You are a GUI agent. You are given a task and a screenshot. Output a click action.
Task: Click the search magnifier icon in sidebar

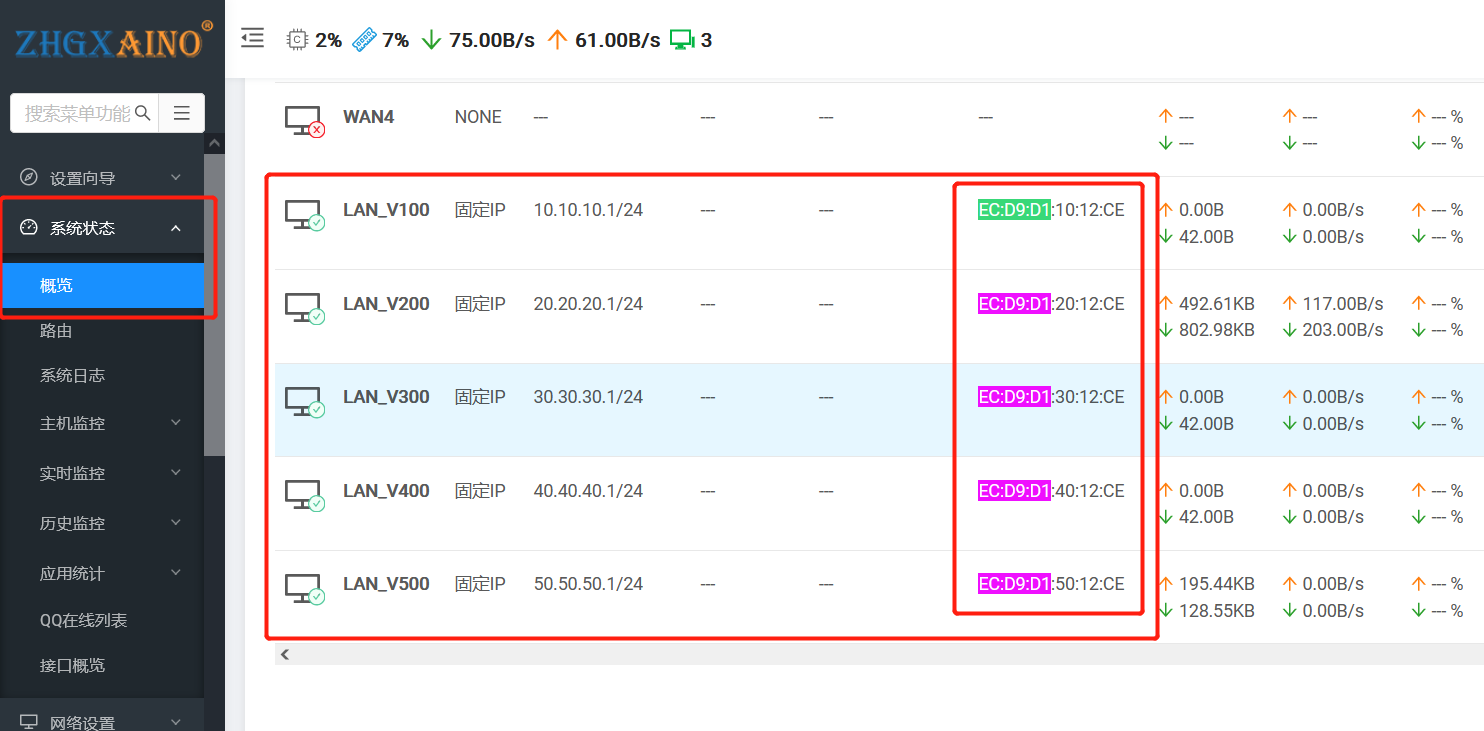coord(143,113)
